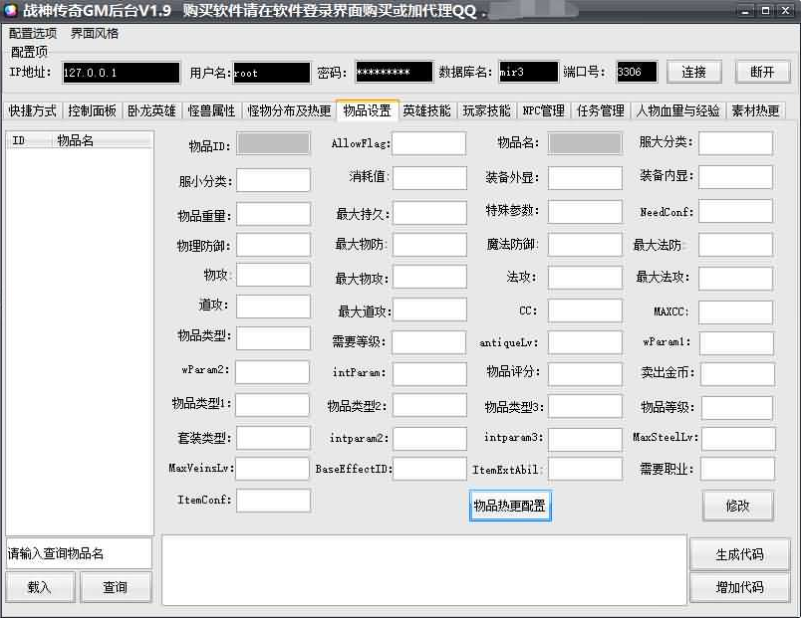Open the 怪物分布及热更 tab
This screenshot has height=618, width=801.
pos(289,110)
